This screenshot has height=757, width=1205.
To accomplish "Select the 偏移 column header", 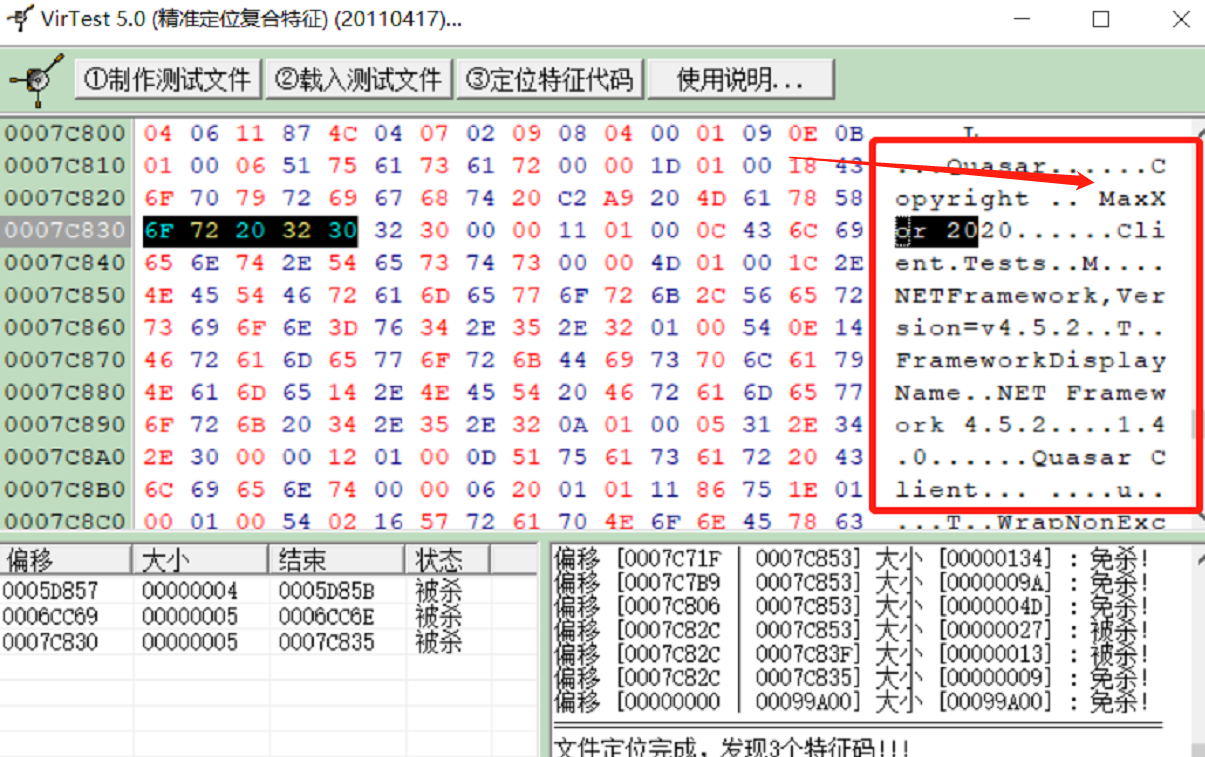I will pyautogui.click(x=65, y=559).
